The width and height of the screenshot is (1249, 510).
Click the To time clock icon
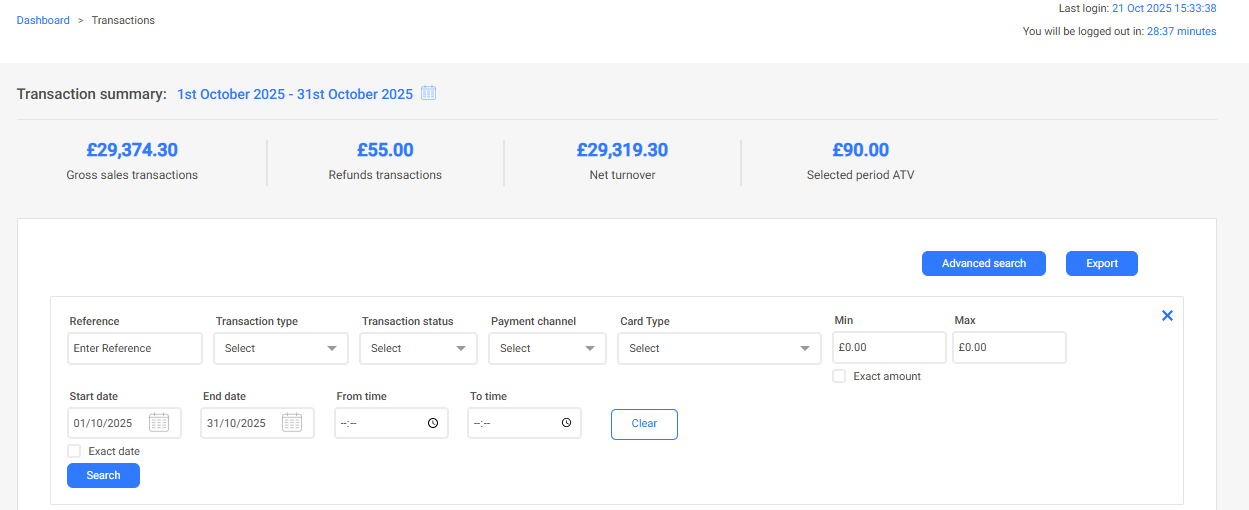566,423
